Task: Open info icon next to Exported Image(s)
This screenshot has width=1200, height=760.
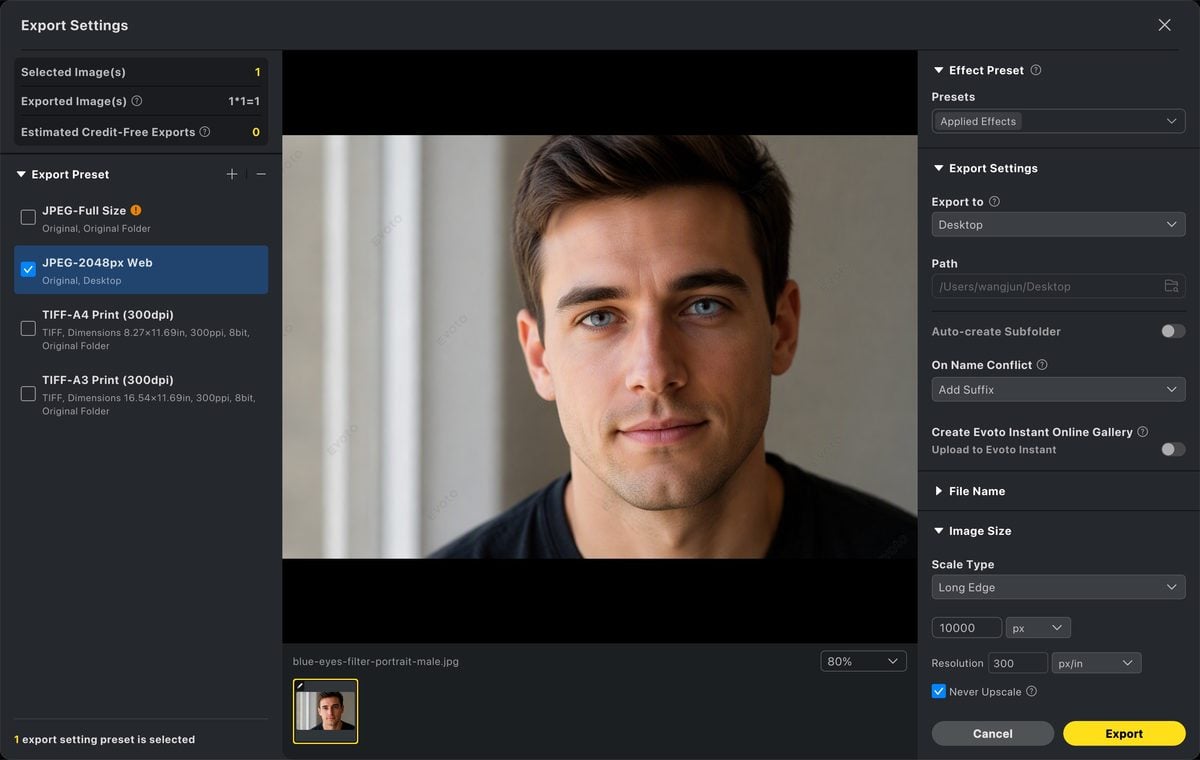Action: [137, 101]
